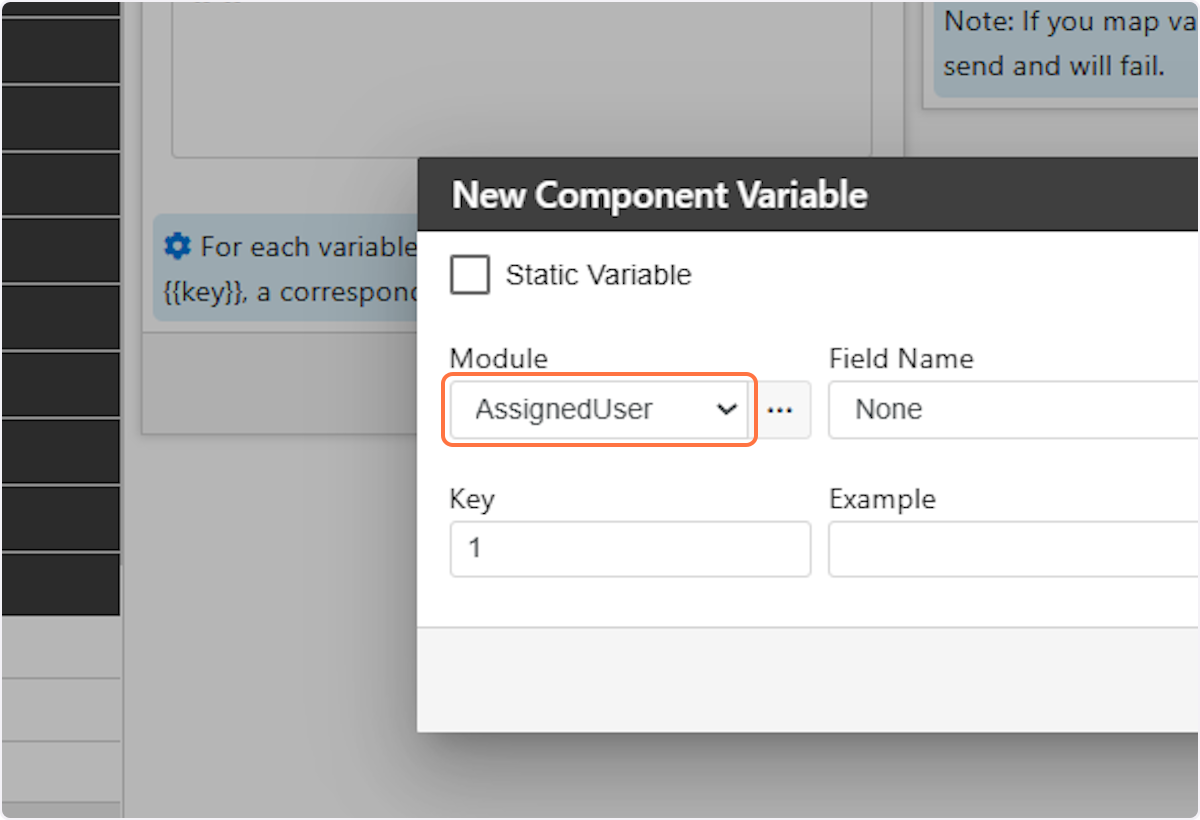Click the Field Name label
This screenshot has width=1200, height=820.
901,359
